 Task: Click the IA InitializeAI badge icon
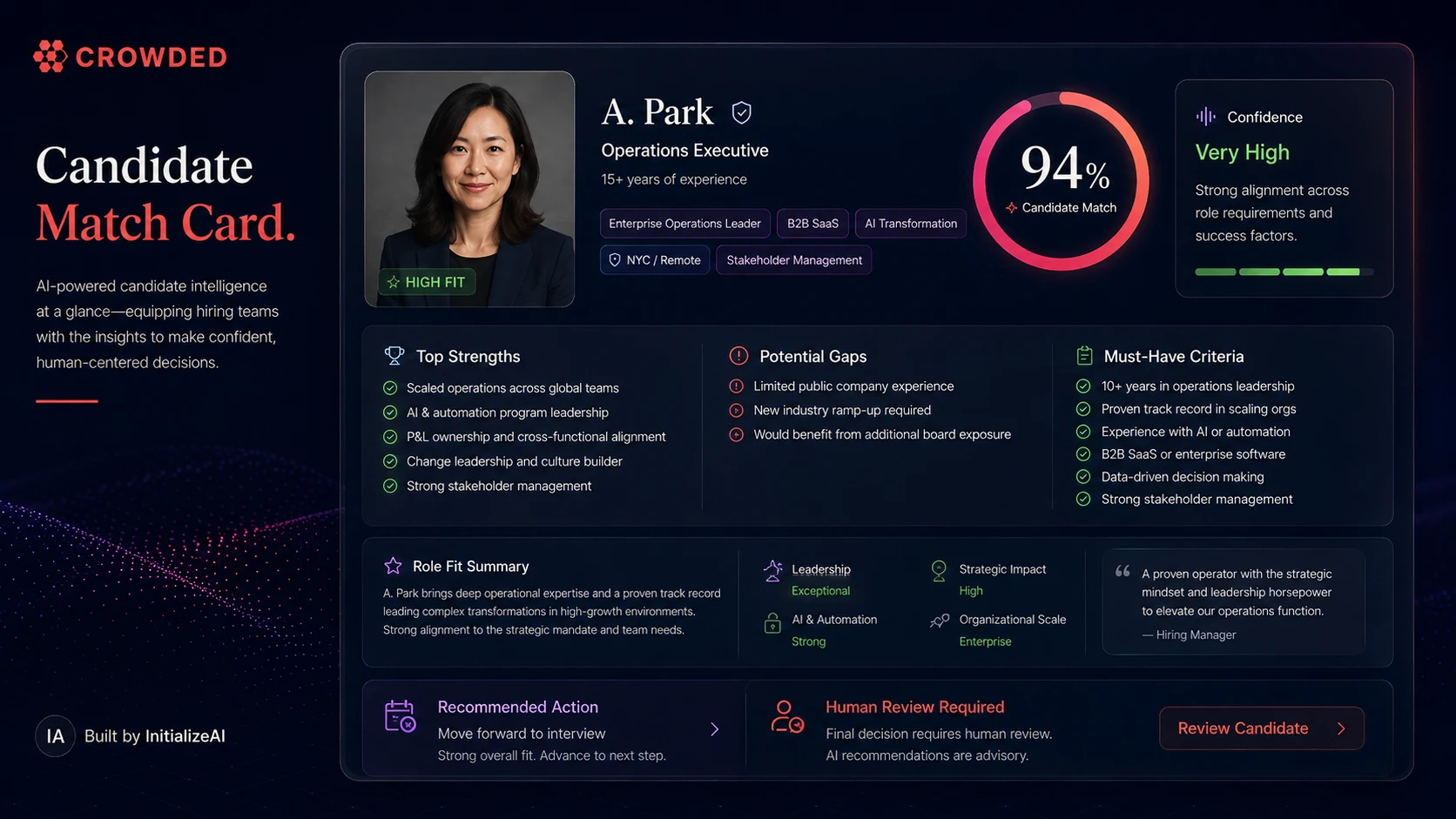click(55, 736)
